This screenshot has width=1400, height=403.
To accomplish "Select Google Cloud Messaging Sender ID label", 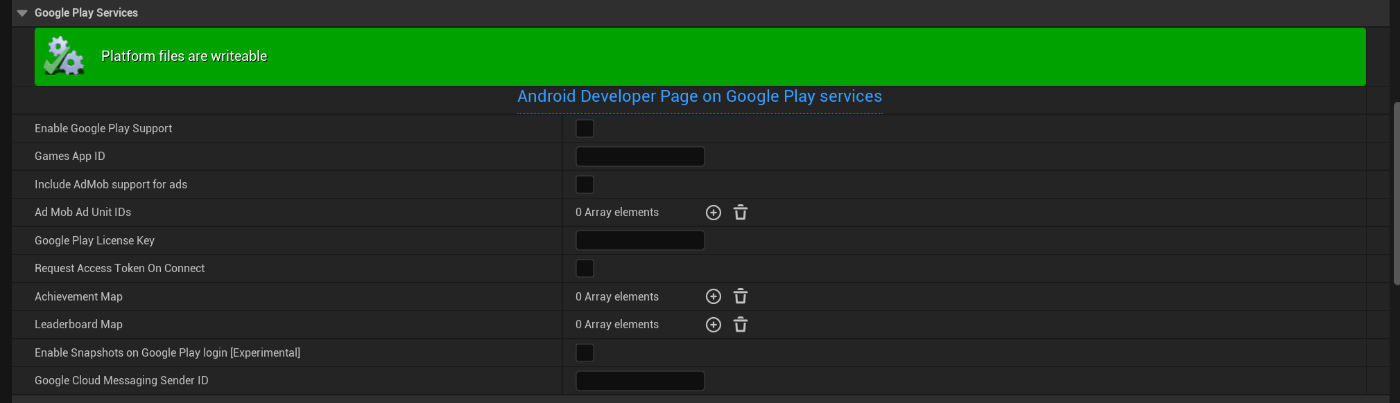I will [x=121, y=380].
